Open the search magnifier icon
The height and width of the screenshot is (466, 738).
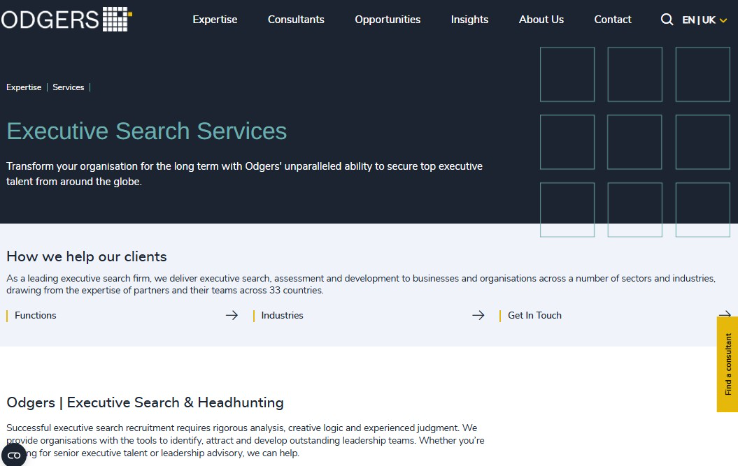pos(666,19)
